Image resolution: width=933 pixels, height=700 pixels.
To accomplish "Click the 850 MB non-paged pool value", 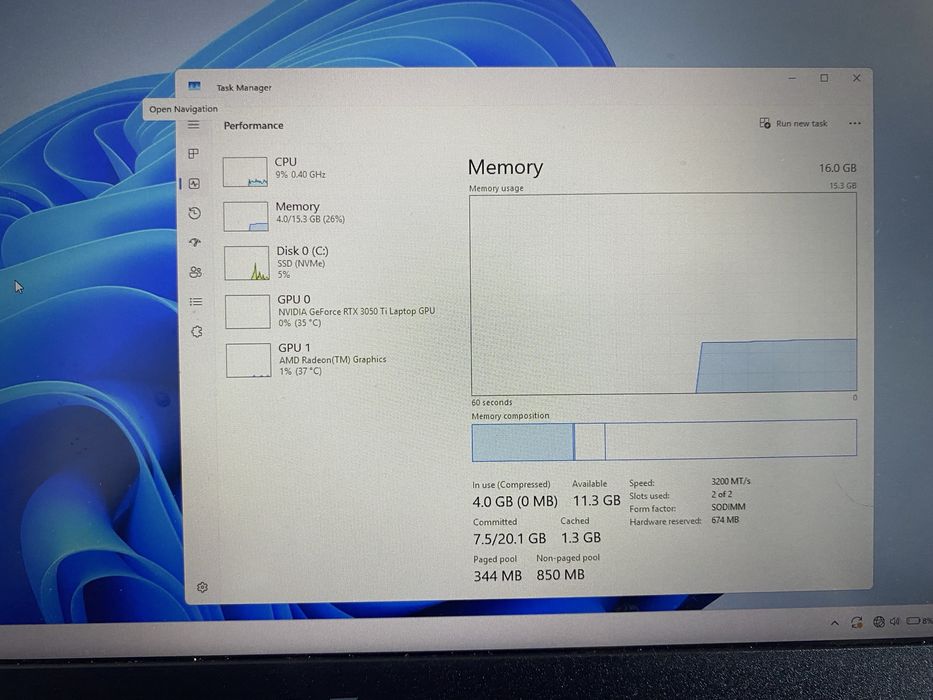I will tap(561, 574).
